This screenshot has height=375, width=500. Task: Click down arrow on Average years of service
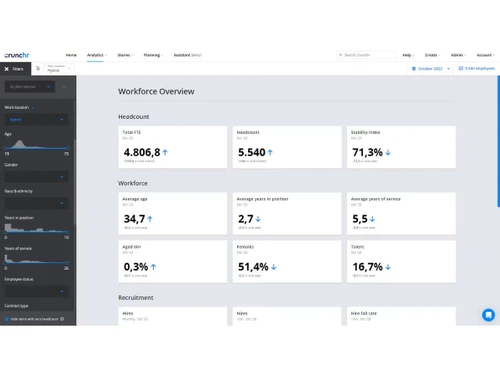click(x=372, y=219)
